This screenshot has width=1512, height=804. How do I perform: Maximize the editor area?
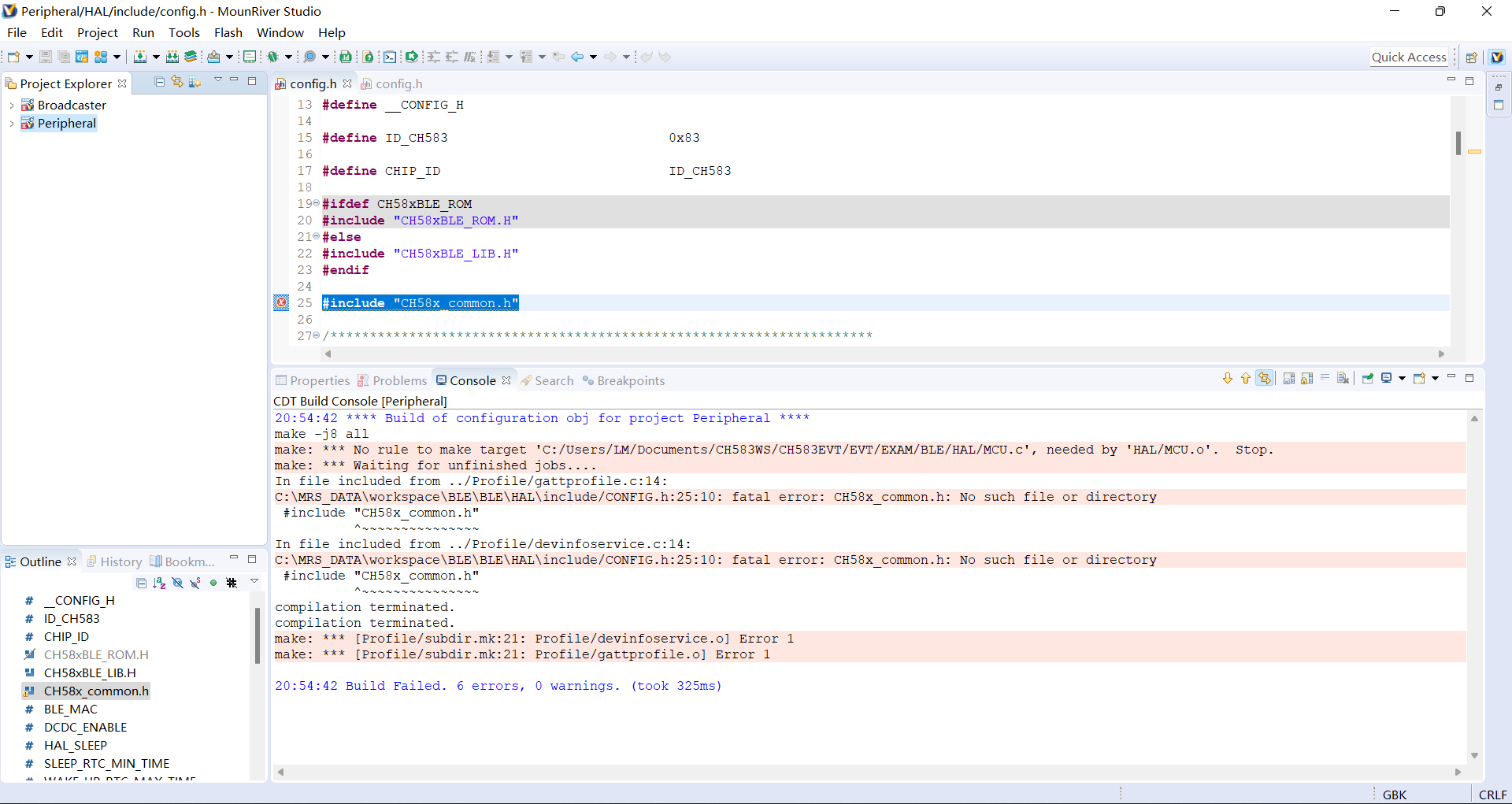[x=1469, y=81]
